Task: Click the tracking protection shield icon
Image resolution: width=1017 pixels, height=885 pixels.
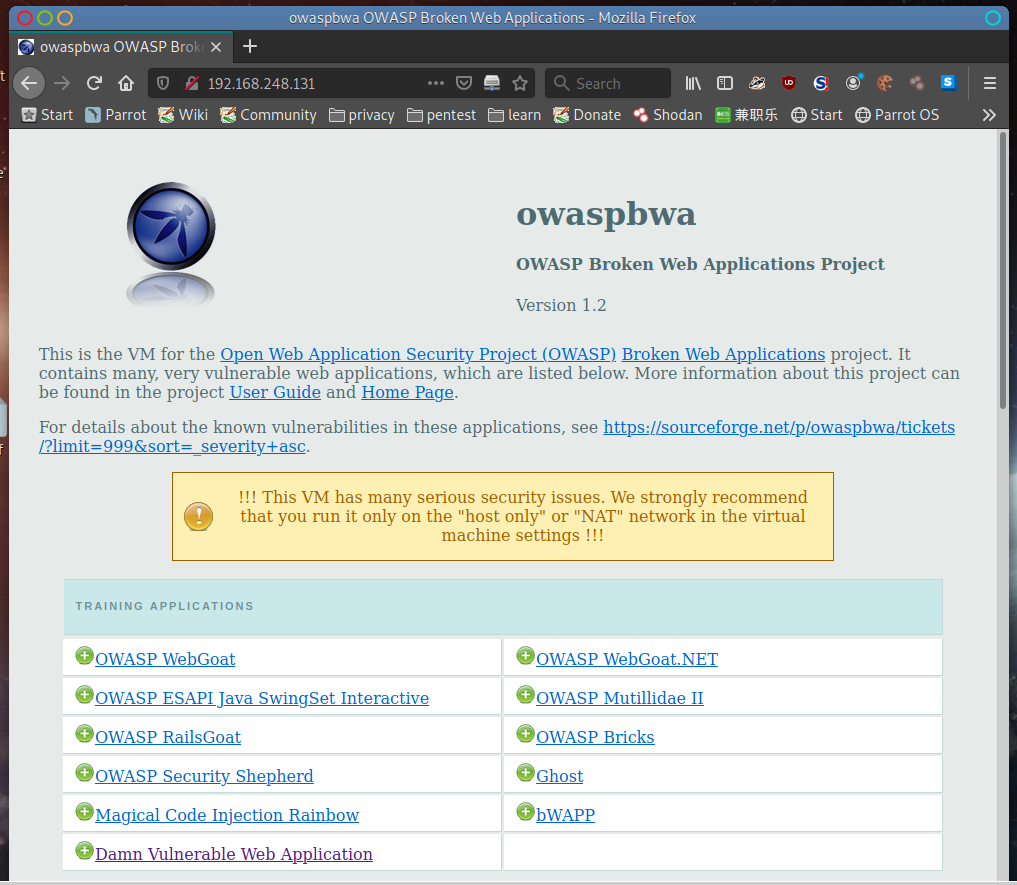Action: point(163,83)
